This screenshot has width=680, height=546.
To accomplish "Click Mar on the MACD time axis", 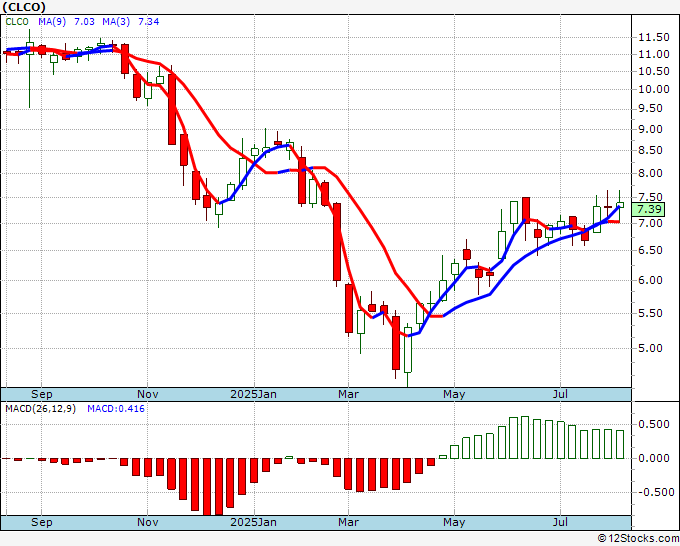I will (x=348, y=522).
